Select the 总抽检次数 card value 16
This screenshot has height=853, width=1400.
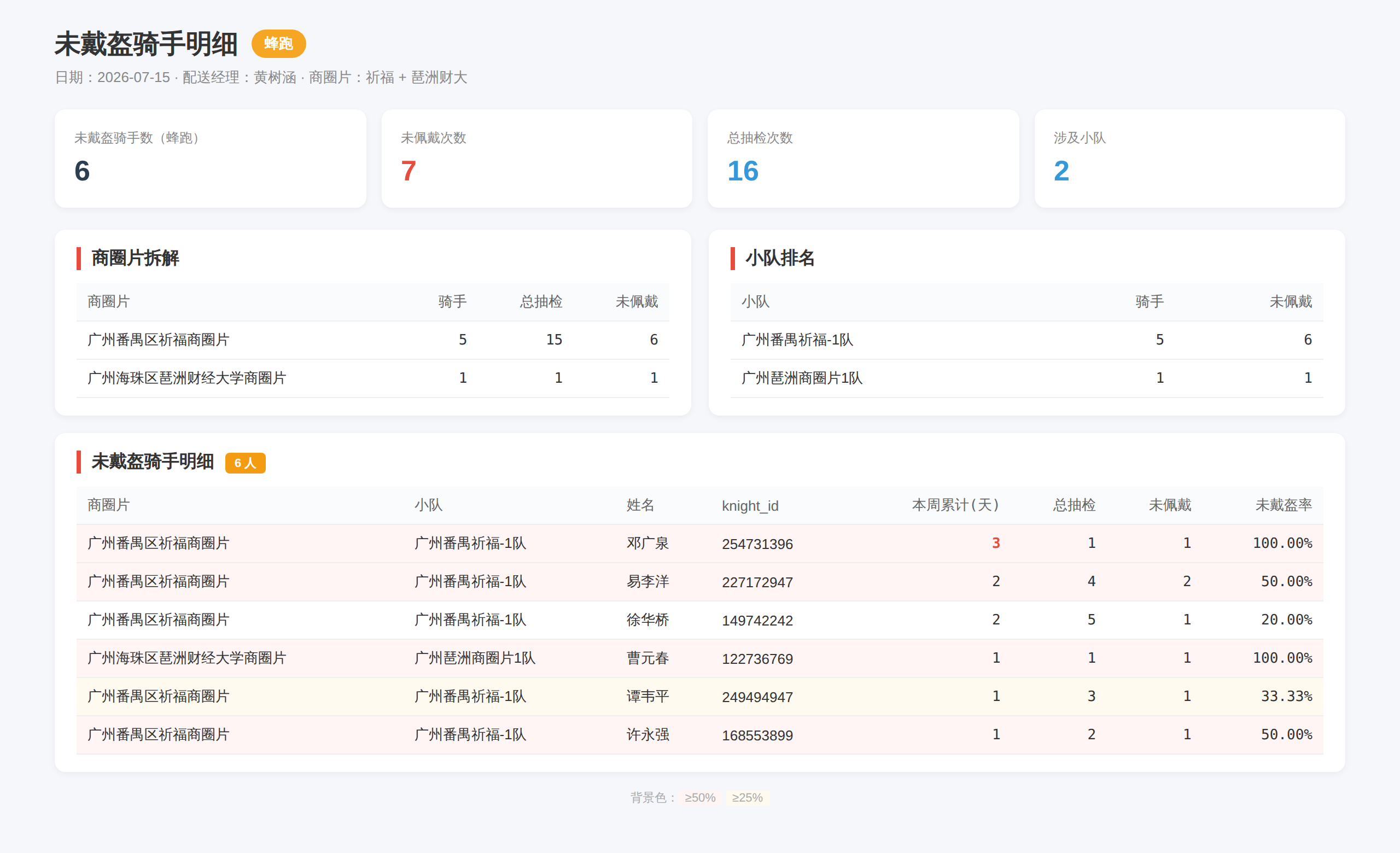743,171
